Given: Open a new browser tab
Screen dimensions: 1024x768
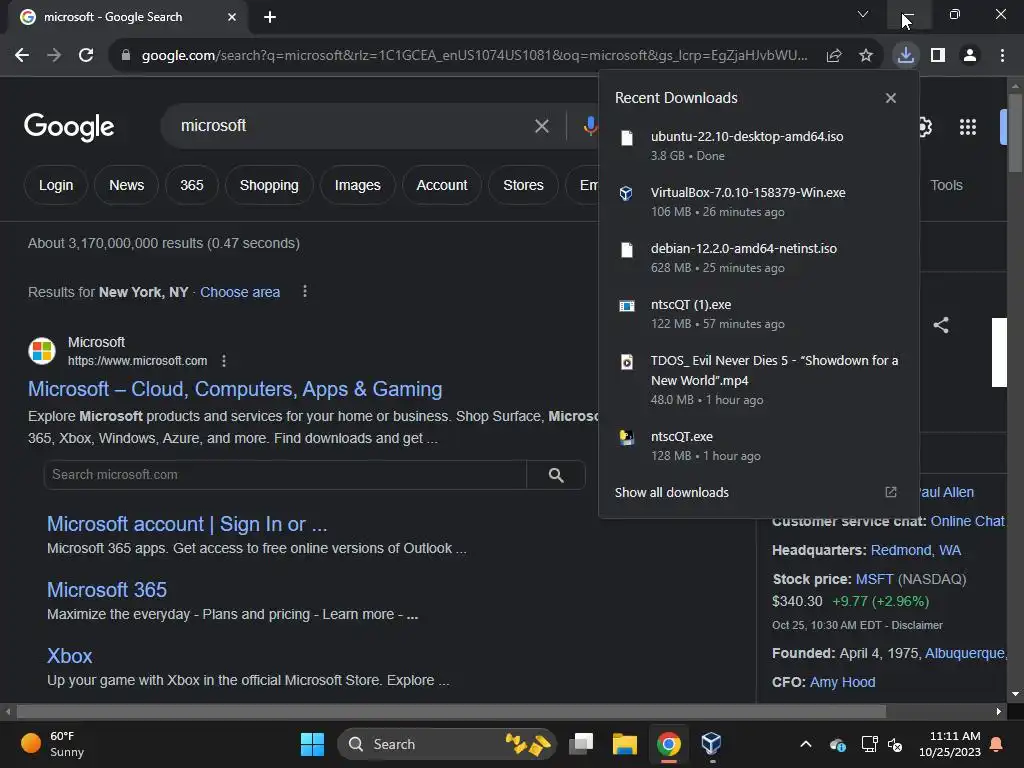Looking at the screenshot, I should pos(270,17).
